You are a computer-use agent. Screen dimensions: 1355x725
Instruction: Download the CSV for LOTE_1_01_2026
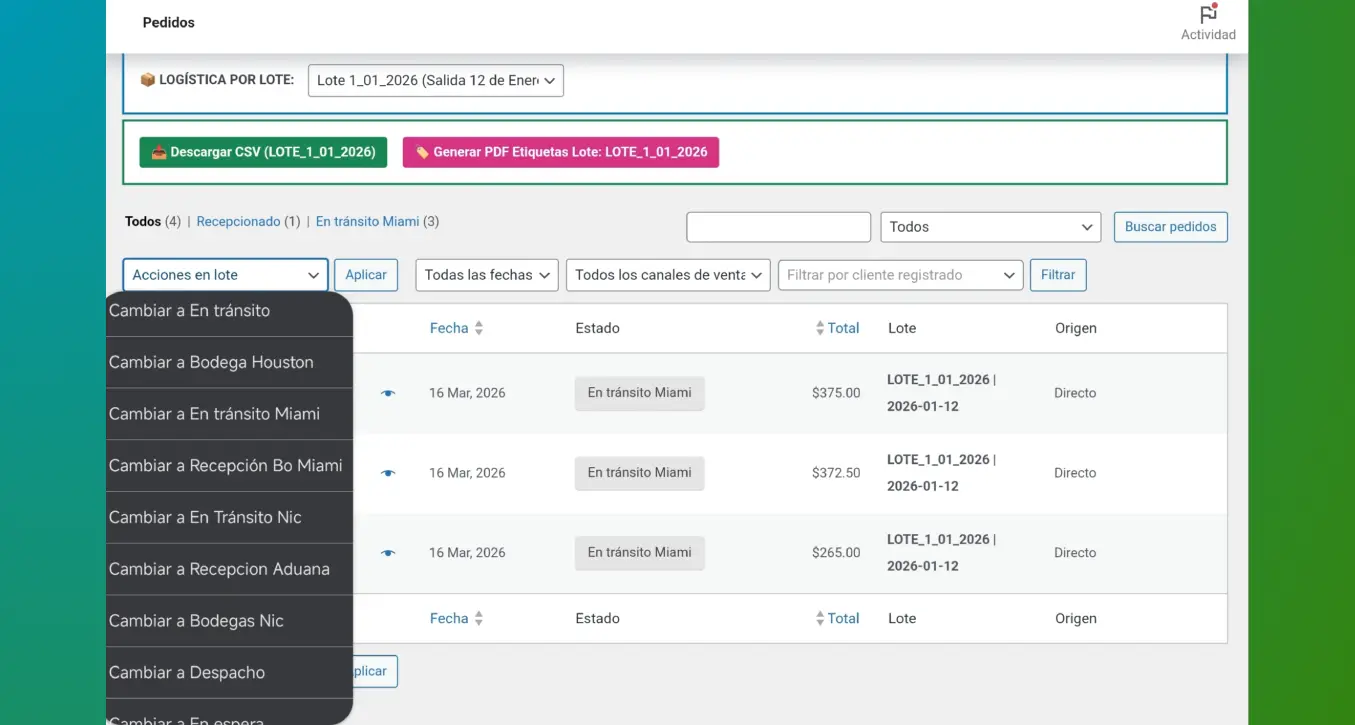263,152
